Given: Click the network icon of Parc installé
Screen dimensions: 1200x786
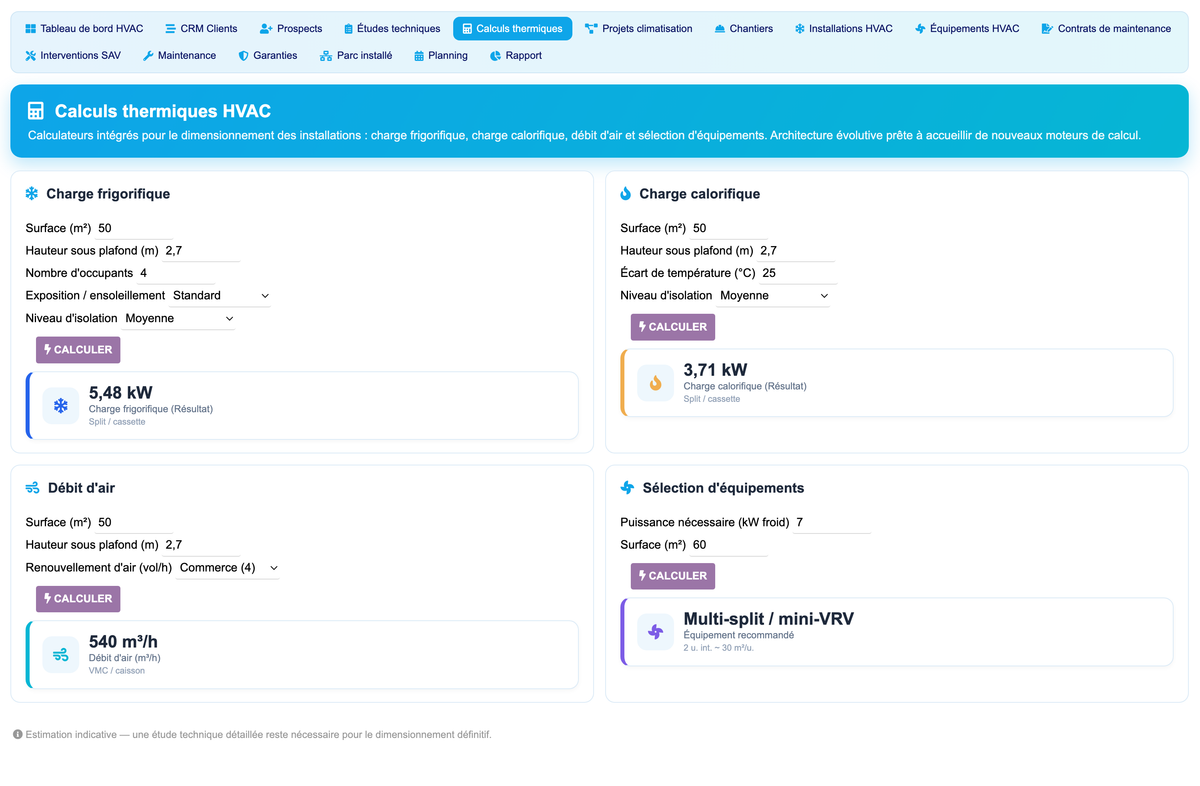Looking at the screenshot, I should [x=326, y=56].
